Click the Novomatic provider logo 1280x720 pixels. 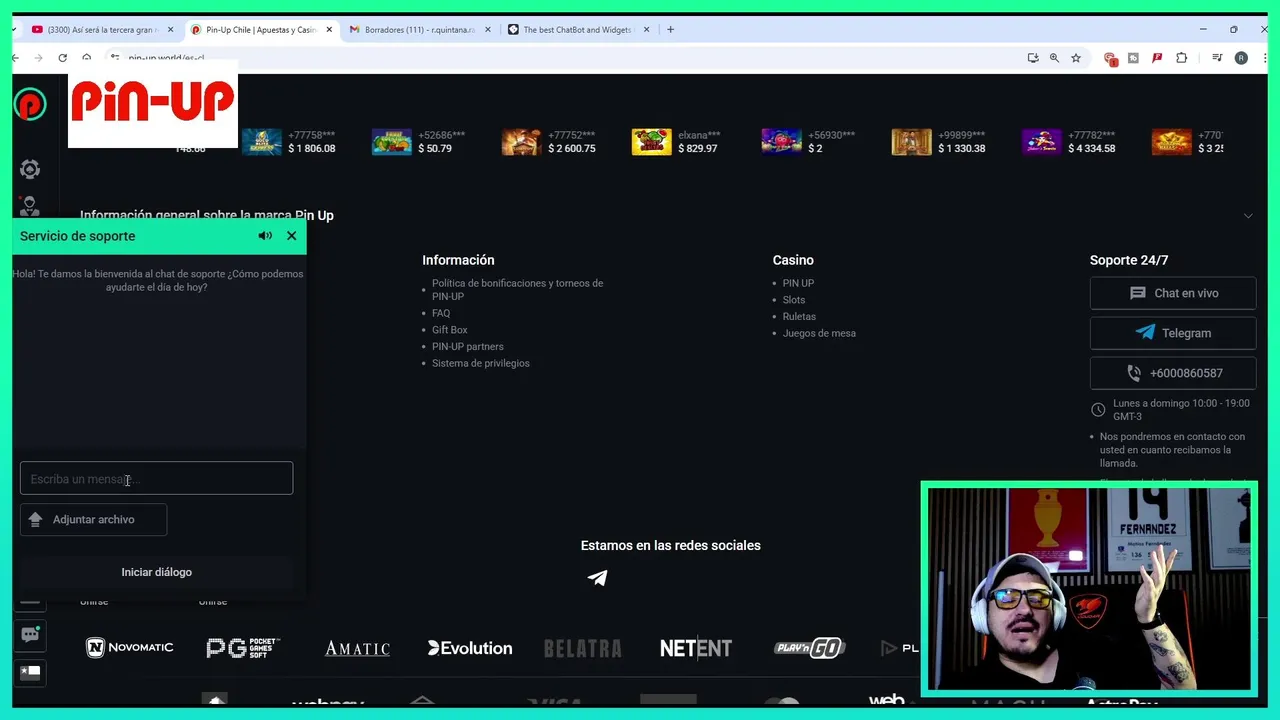click(x=129, y=648)
